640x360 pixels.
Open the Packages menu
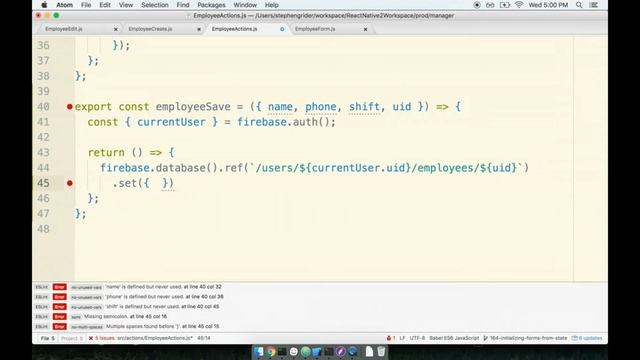coord(211,5)
